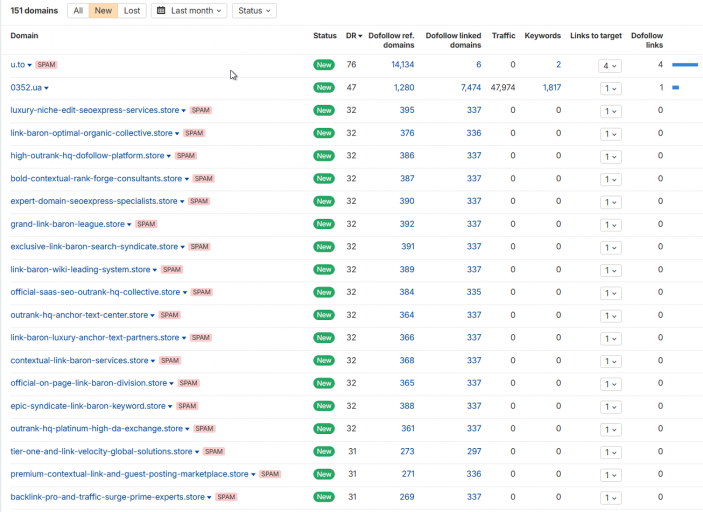Click the 151 domains count text
The height and width of the screenshot is (512, 703).
(34, 11)
